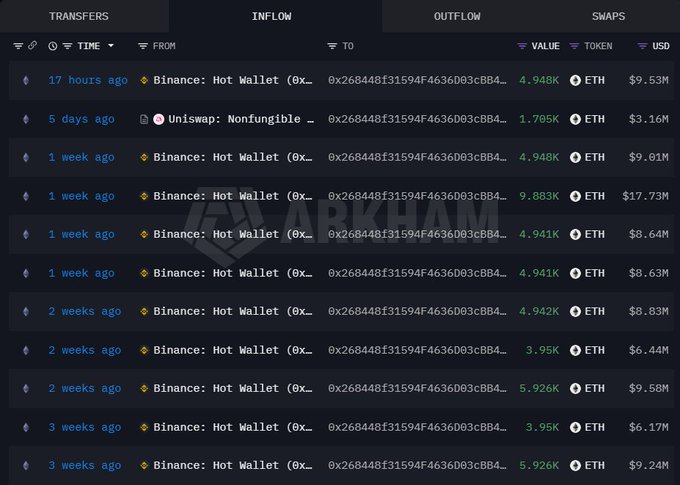Click contract document icon before Uniswap entry
680x485 pixels.
[x=144, y=119]
